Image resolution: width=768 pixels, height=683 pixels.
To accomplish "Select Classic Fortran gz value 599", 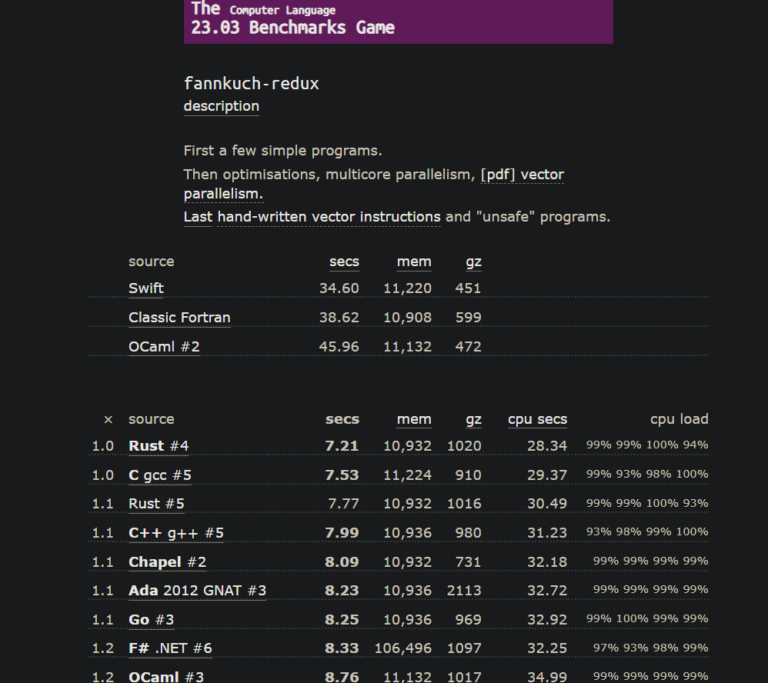I will [468, 317].
